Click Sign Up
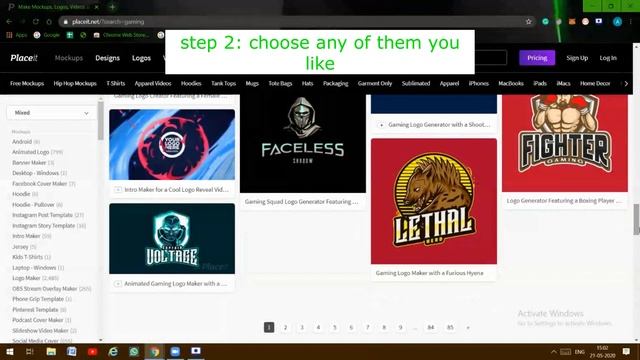The height and width of the screenshot is (360, 640). [x=577, y=58]
